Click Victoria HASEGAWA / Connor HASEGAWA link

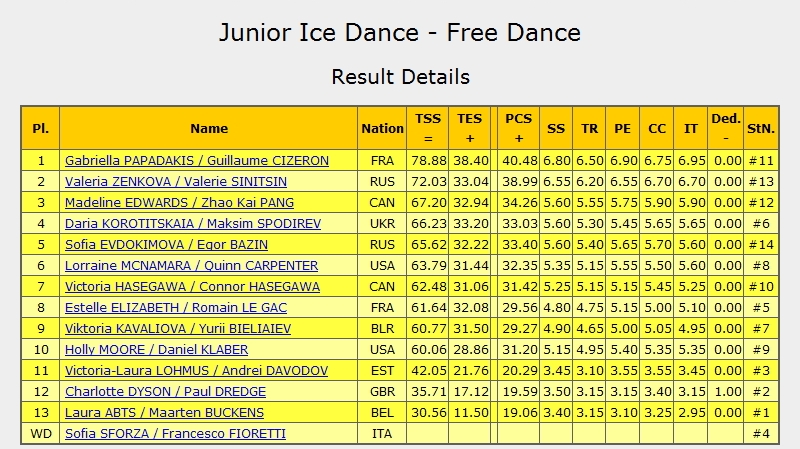pos(192,286)
